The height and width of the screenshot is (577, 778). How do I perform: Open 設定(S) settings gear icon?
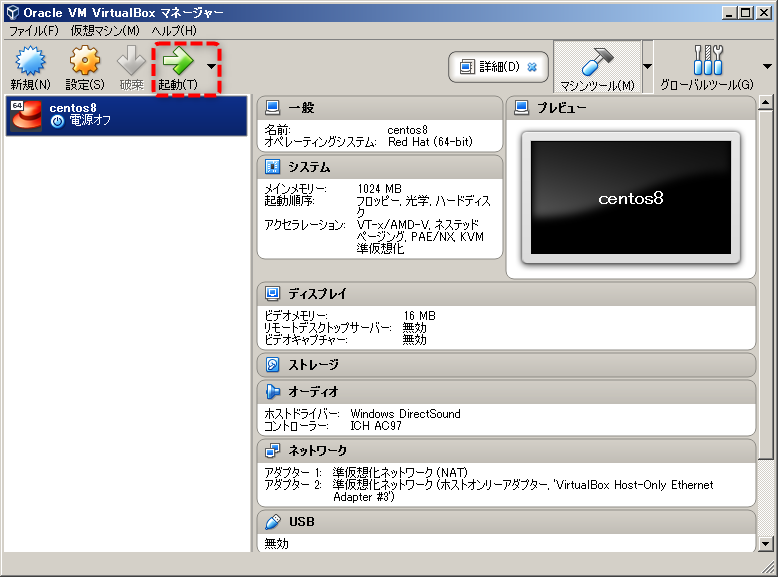(84, 61)
